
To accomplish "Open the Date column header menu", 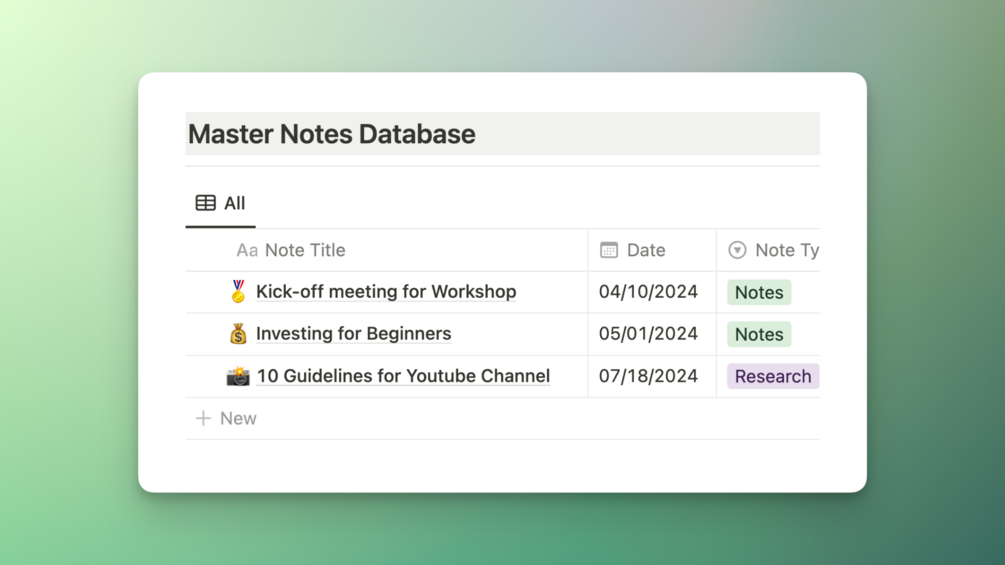I will (x=645, y=250).
